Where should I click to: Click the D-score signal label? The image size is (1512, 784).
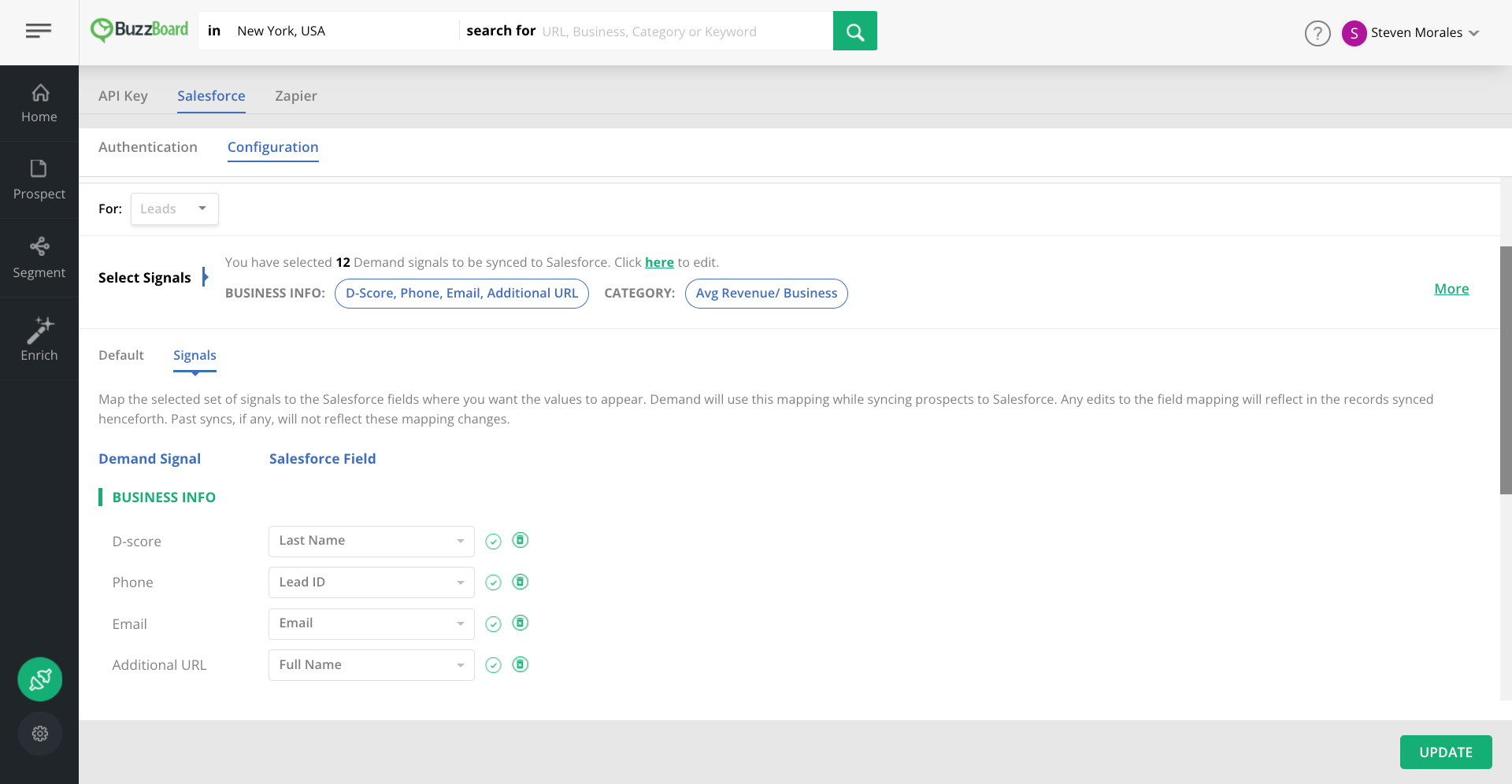pos(137,542)
